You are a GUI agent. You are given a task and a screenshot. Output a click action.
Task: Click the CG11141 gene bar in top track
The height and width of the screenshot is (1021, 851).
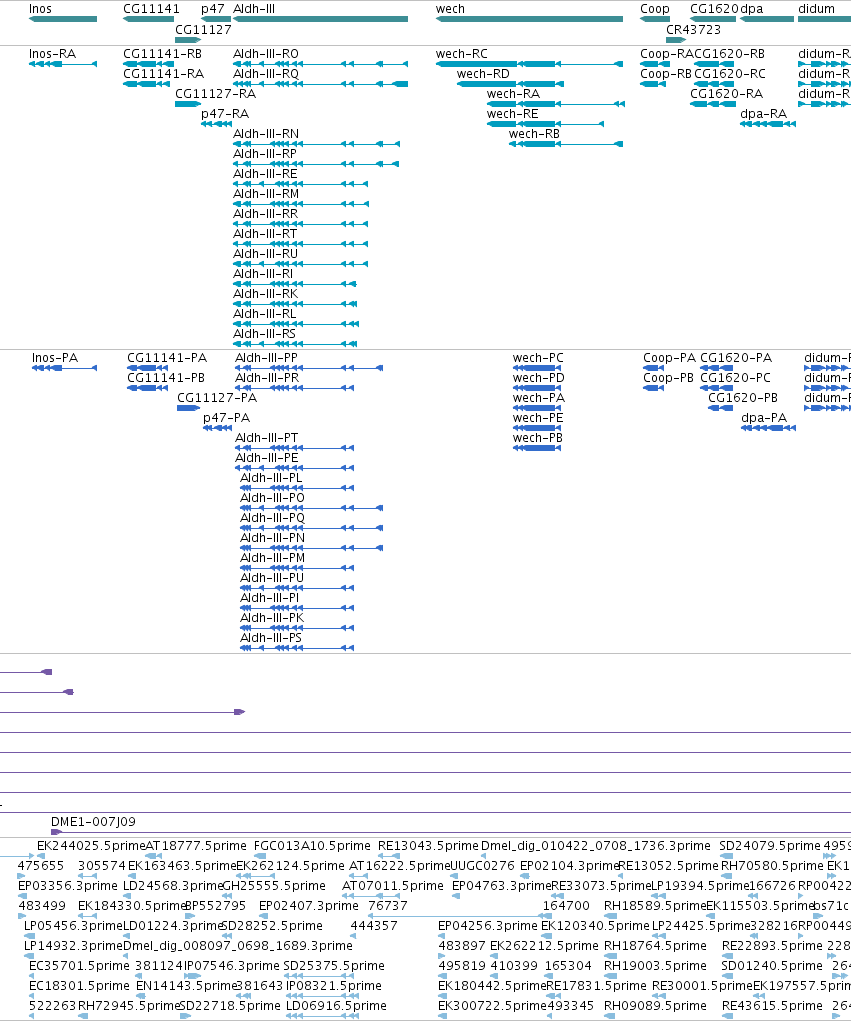pyautogui.click(x=148, y=19)
